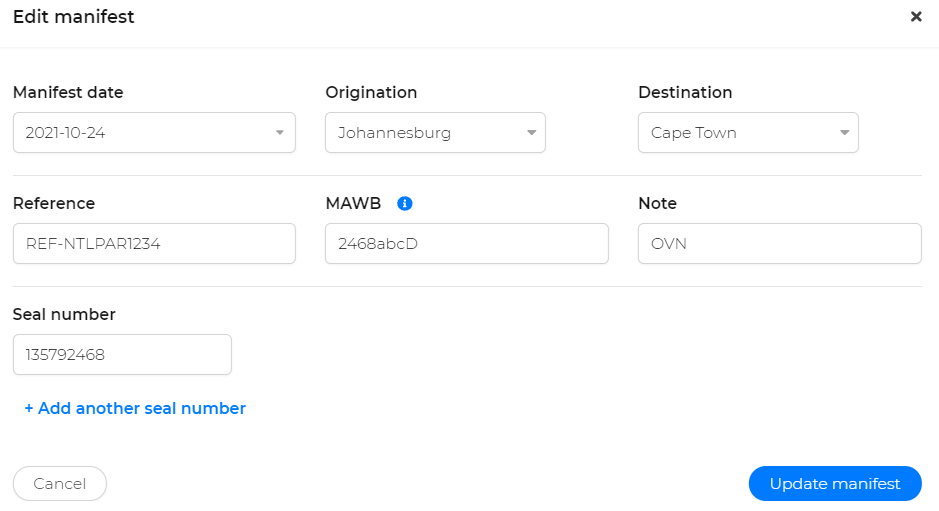Click the Reference label text

tap(54, 204)
